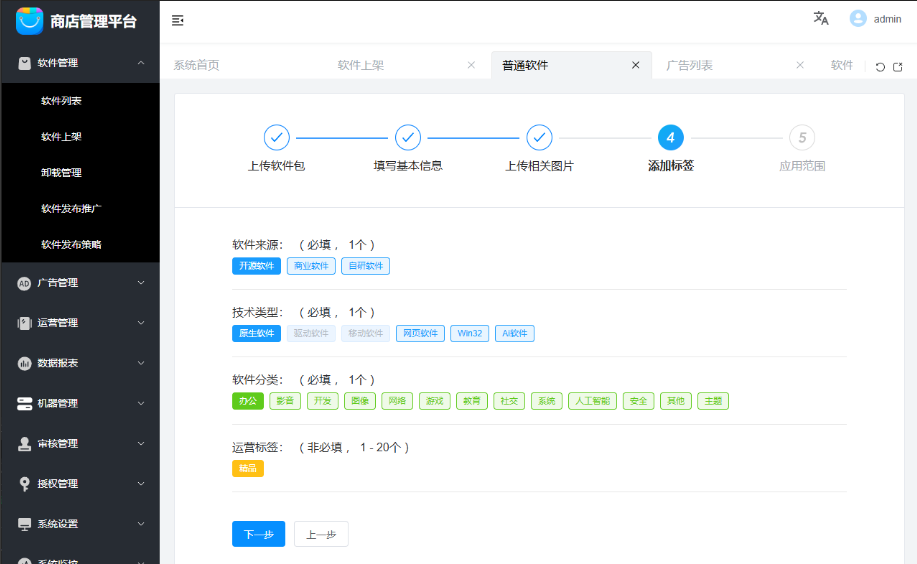Click the 系统设置 monitor icon

pos(24,524)
